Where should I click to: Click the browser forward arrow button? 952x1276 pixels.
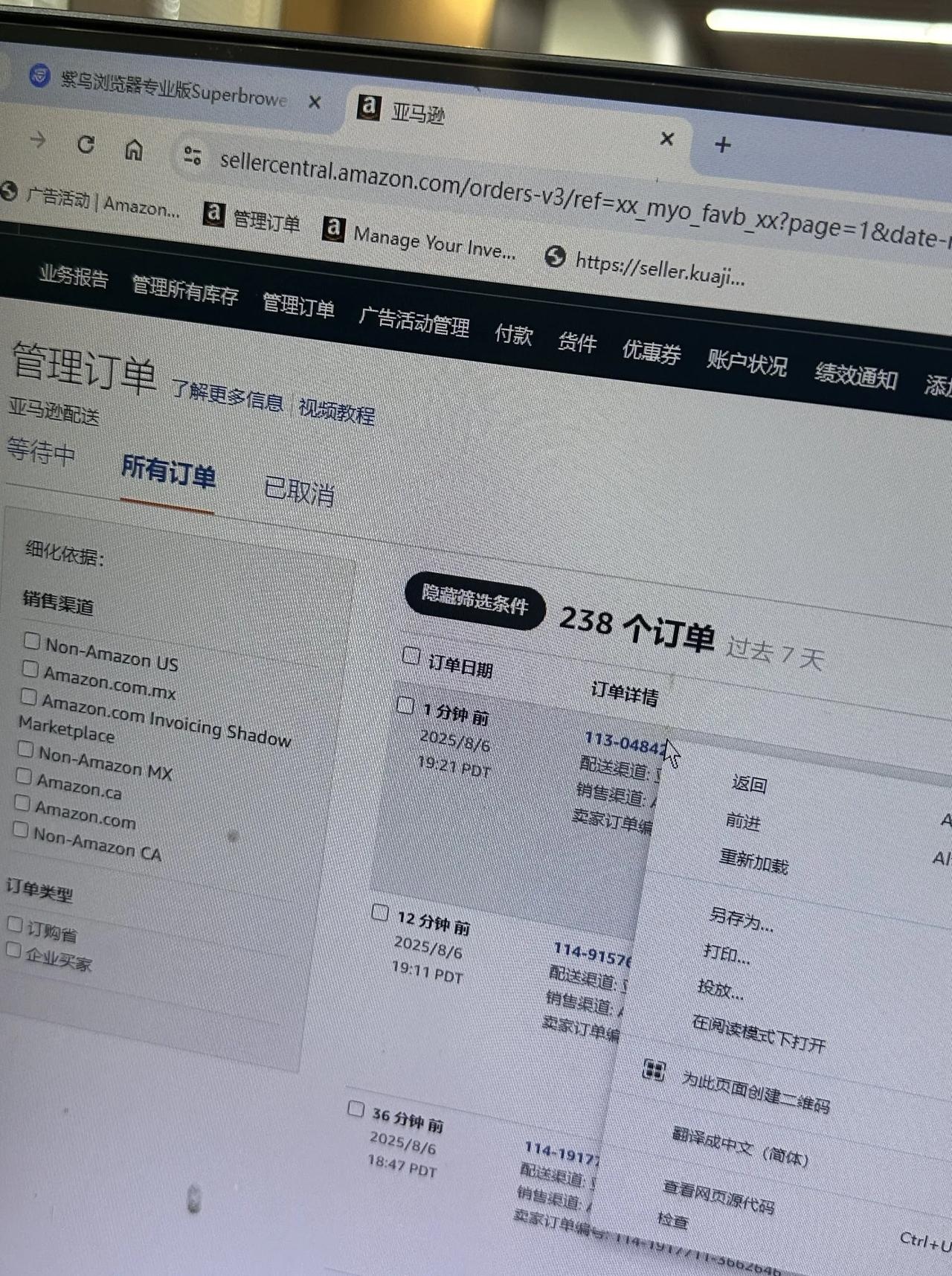[37, 140]
